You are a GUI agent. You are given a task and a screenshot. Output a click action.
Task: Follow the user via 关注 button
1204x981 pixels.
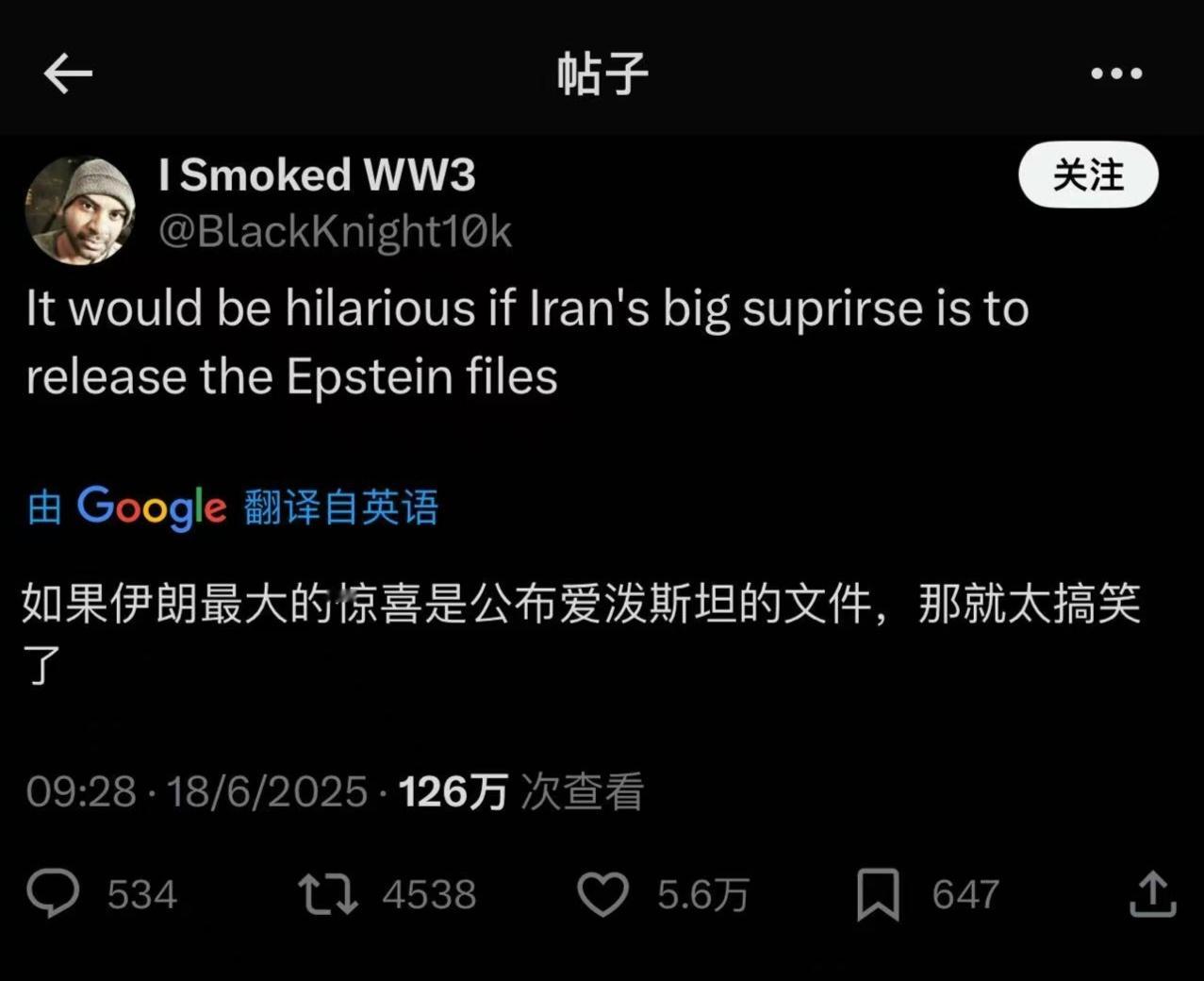click(x=1088, y=175)
